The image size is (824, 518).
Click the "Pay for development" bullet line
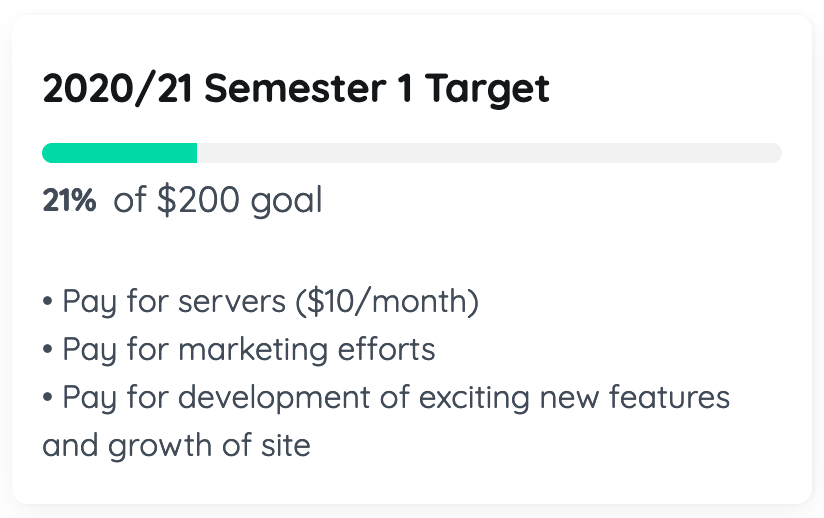coord(386,397)
